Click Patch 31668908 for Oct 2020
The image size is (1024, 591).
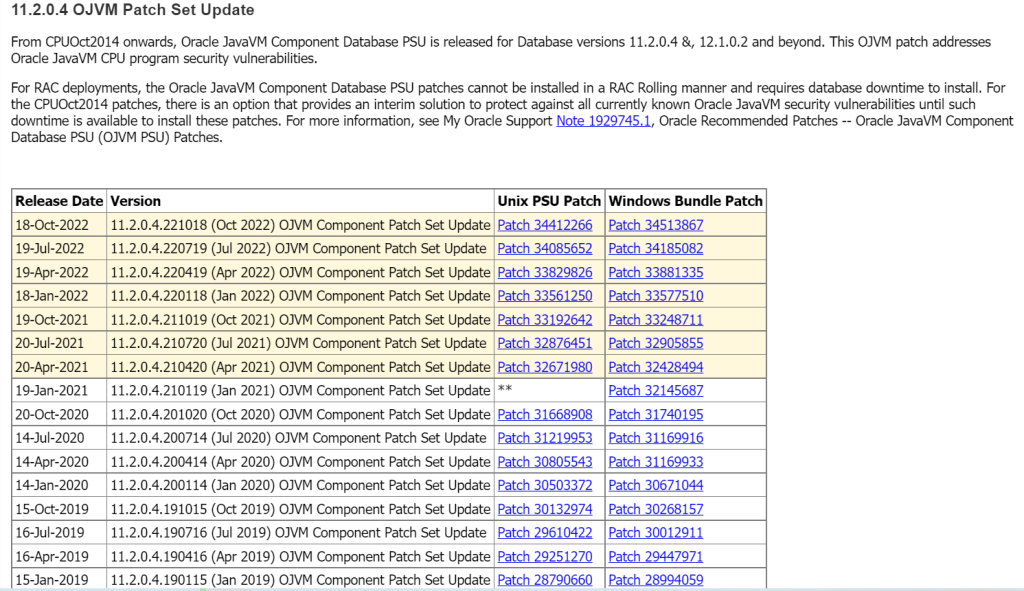(x=545, y=414)
